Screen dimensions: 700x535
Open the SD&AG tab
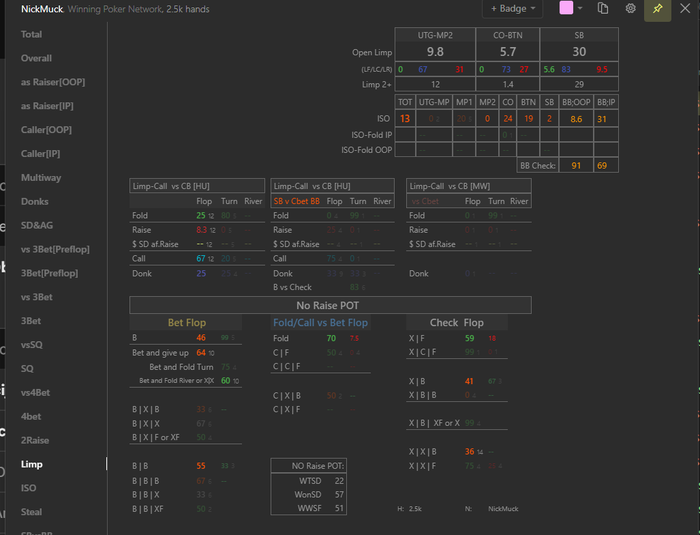(37, 226)
